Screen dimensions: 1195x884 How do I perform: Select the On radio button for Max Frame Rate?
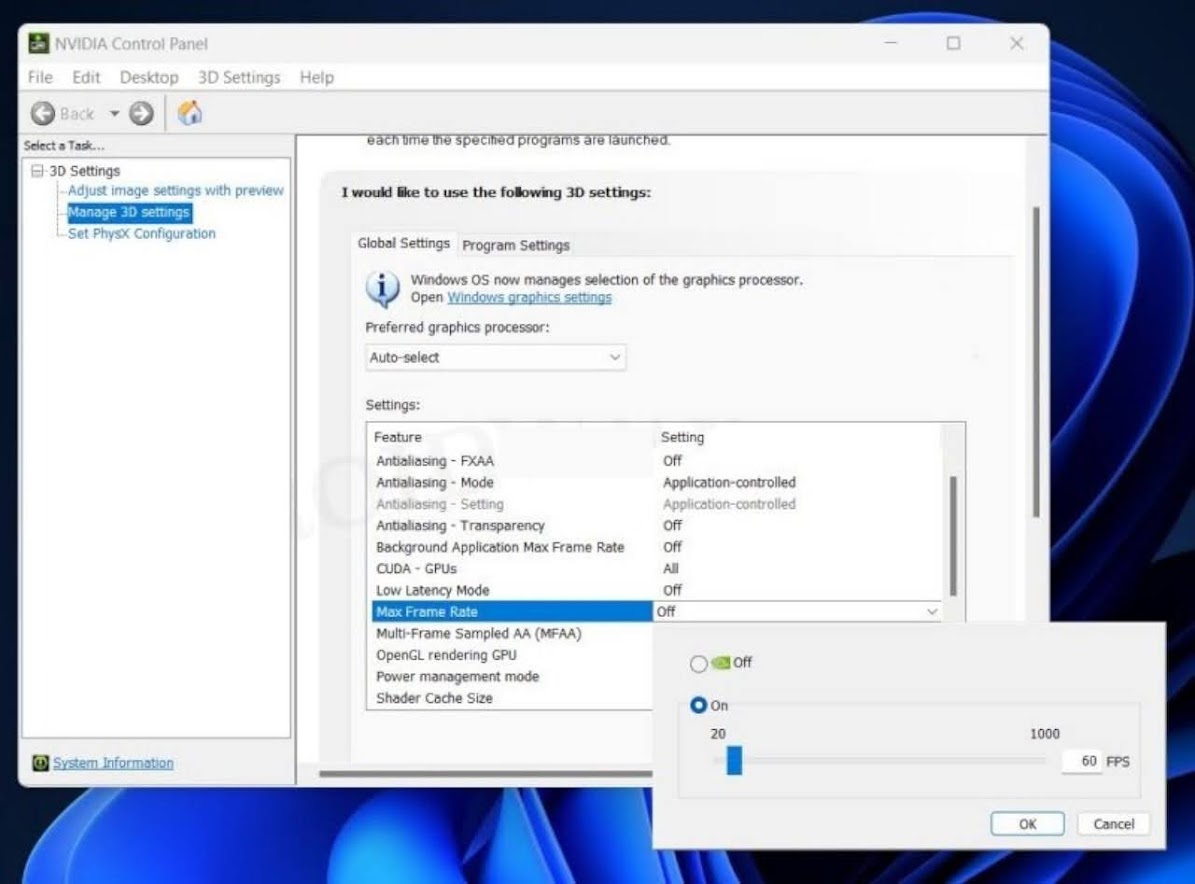(698, 705)
